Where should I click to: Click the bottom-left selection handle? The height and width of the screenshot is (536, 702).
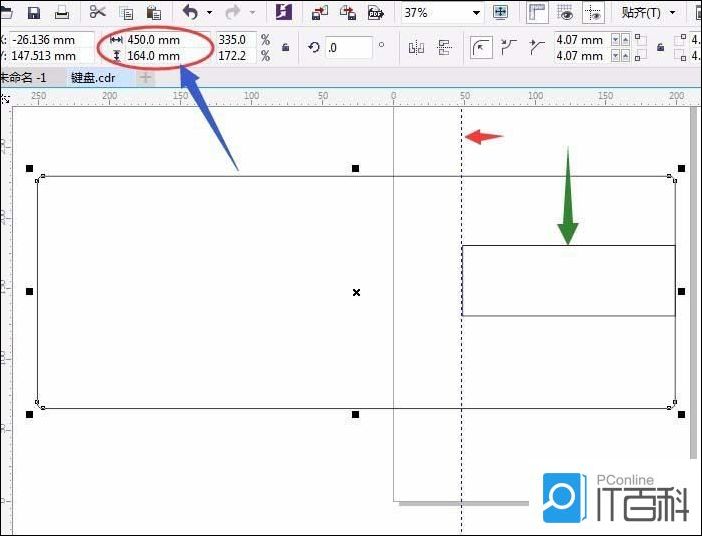point(30,415)
